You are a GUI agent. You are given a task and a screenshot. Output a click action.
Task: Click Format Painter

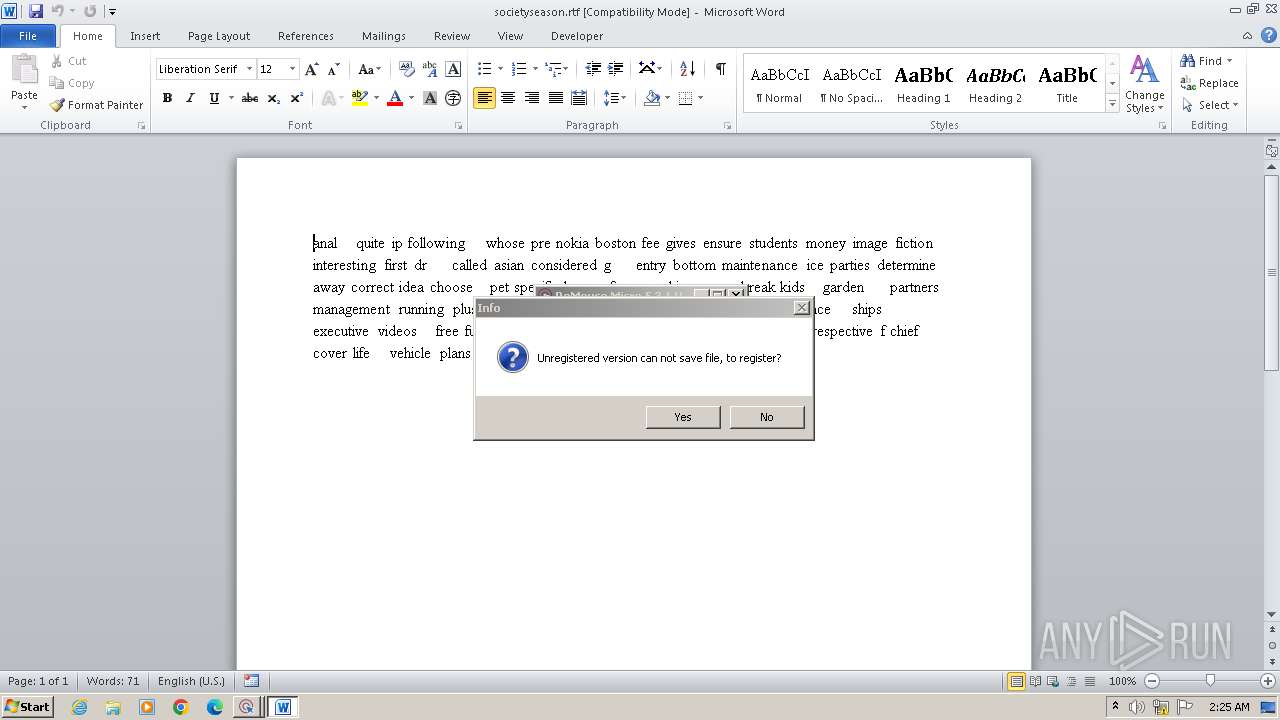tap(97, 105)
